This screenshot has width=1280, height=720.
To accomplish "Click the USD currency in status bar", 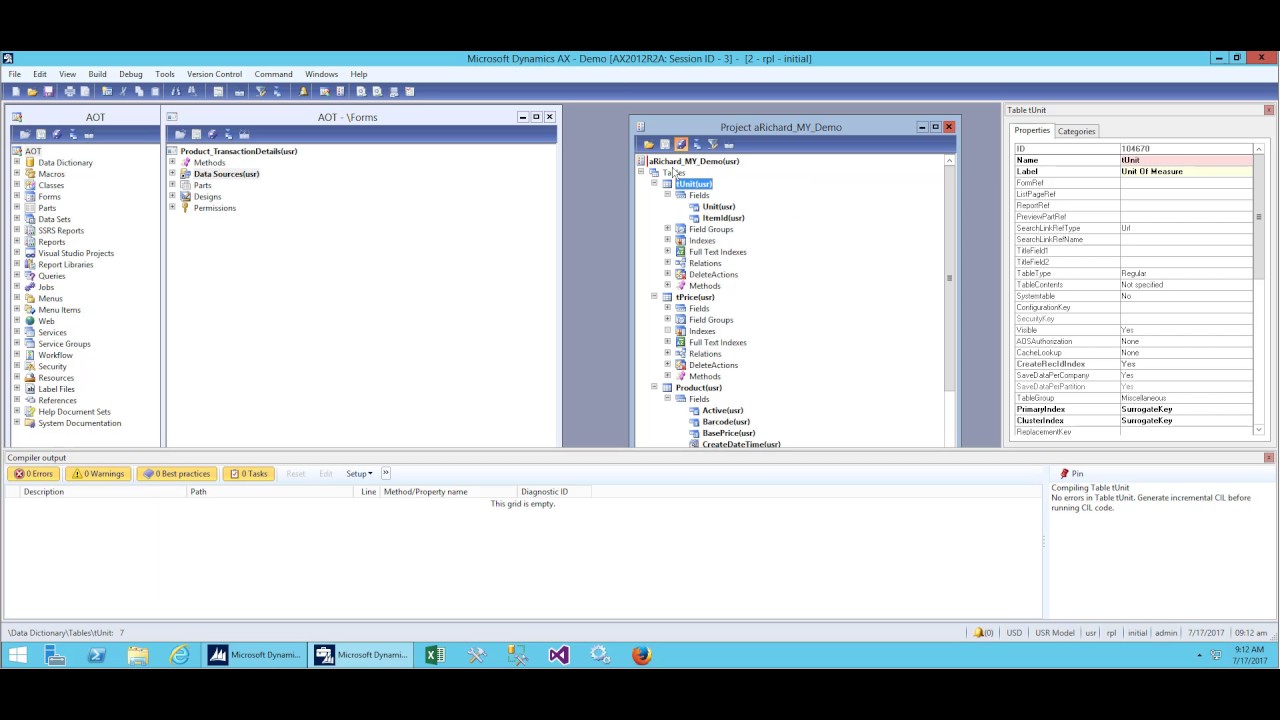I will point(1014,632).
